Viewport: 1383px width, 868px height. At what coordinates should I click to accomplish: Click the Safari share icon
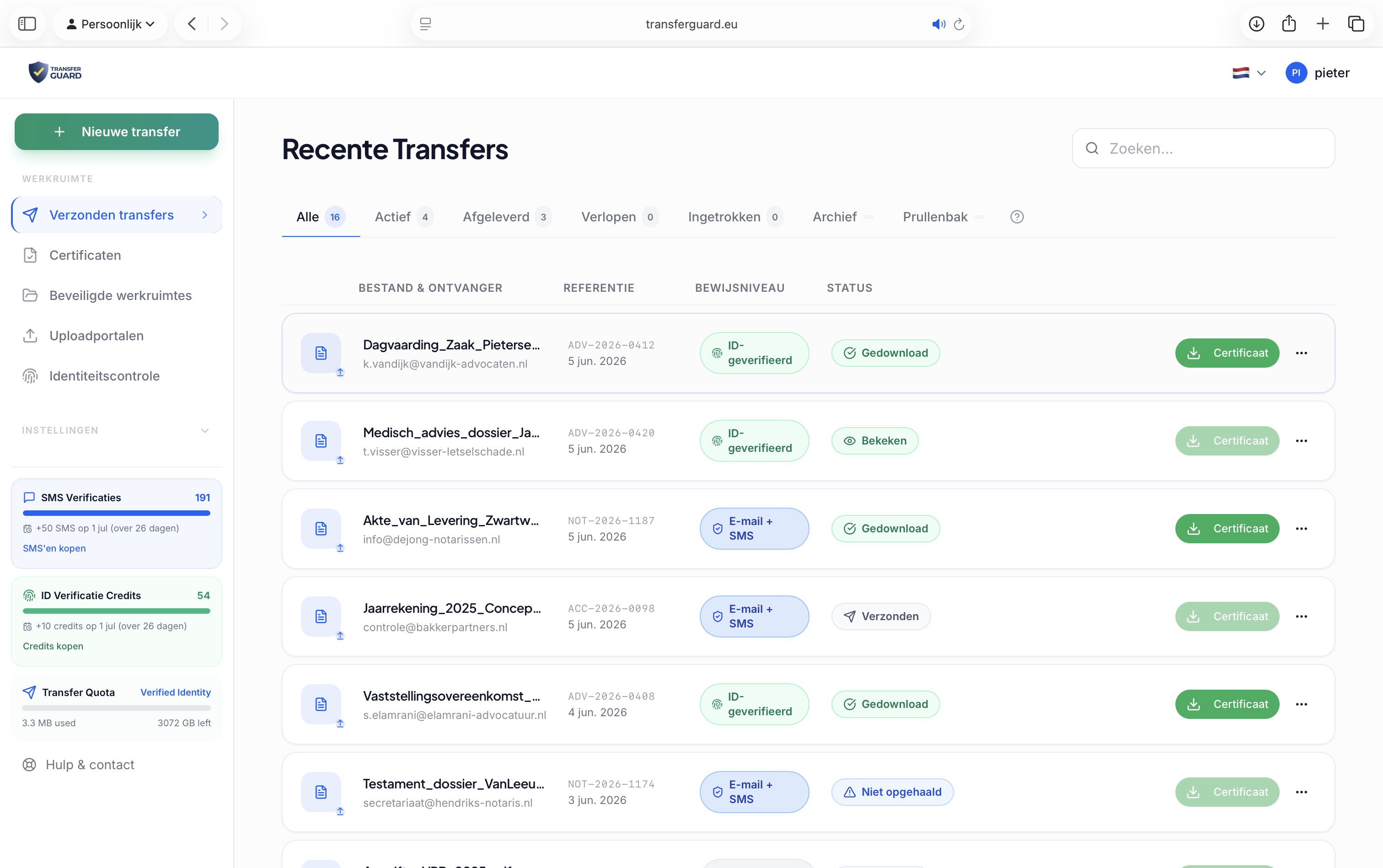tap(1289, 23)
